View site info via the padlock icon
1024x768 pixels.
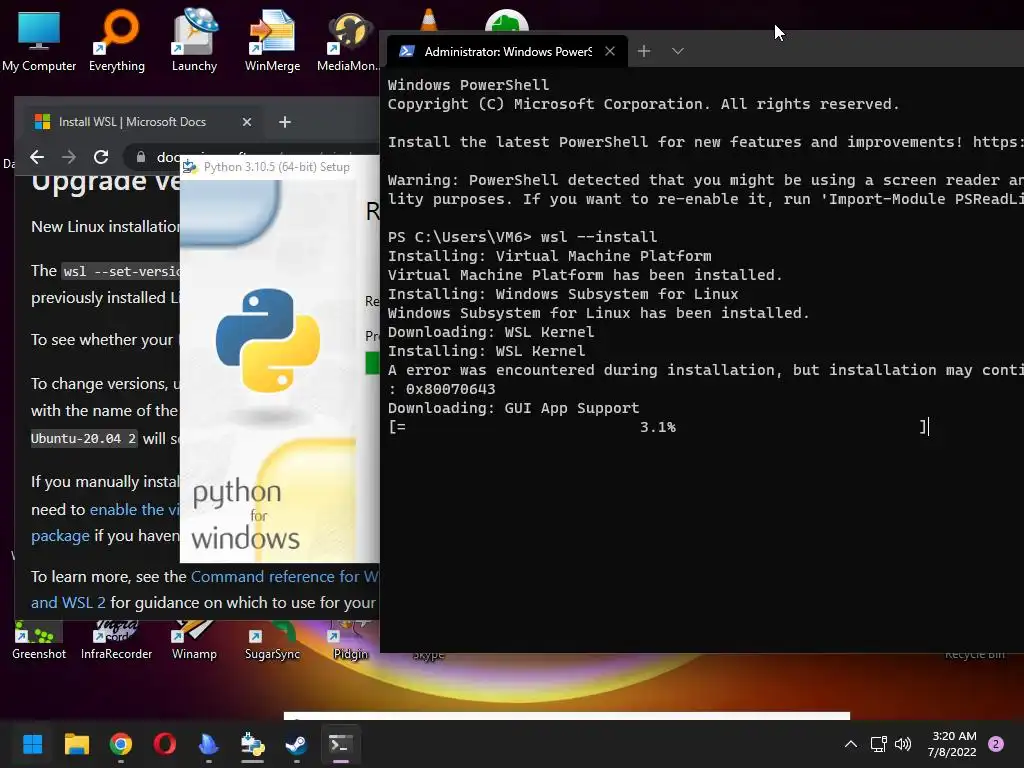pyautogui.click(x=140, y=157)
